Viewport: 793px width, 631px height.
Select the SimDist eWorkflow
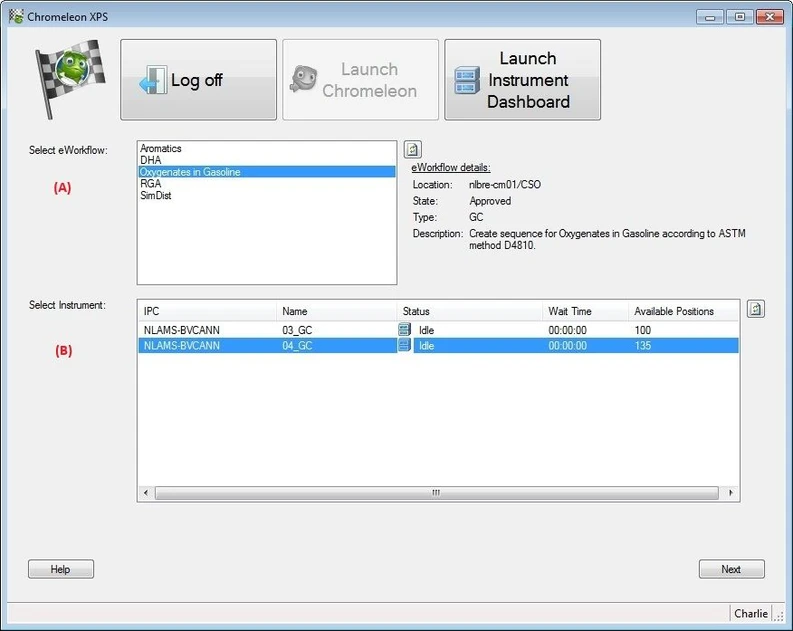pos(156,196)
